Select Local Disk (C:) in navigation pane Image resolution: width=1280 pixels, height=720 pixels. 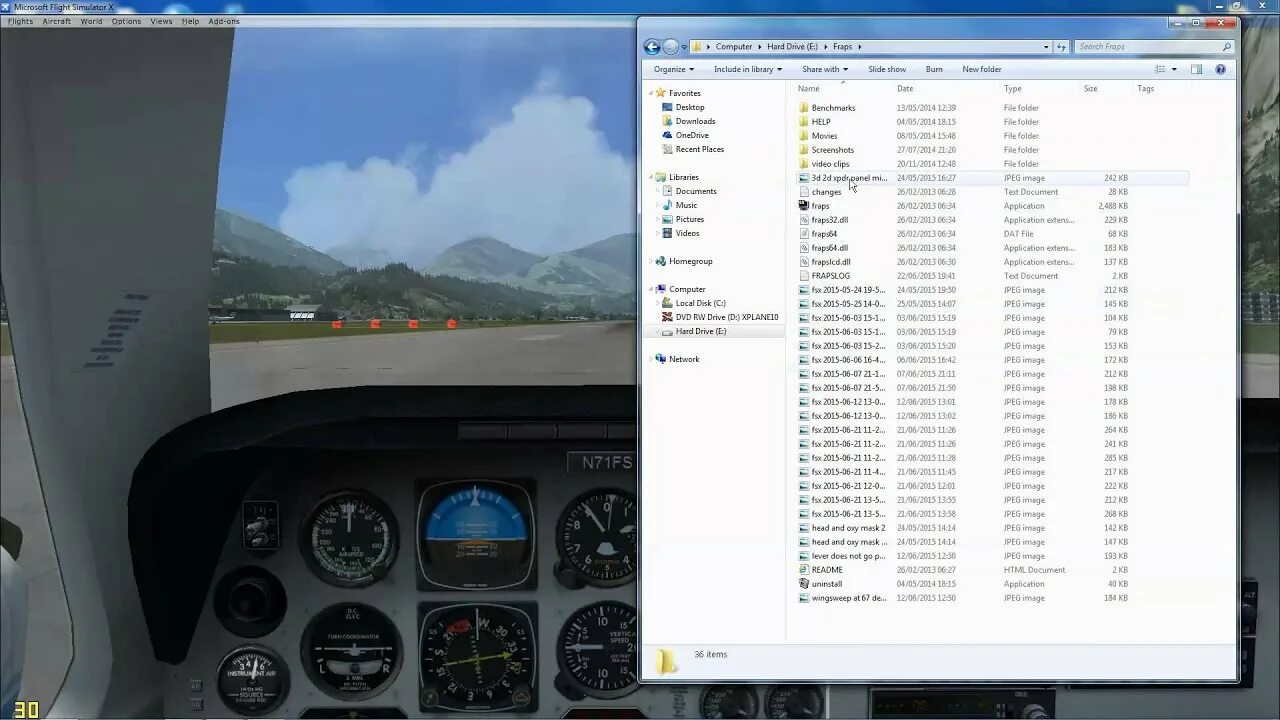[700, 303]
